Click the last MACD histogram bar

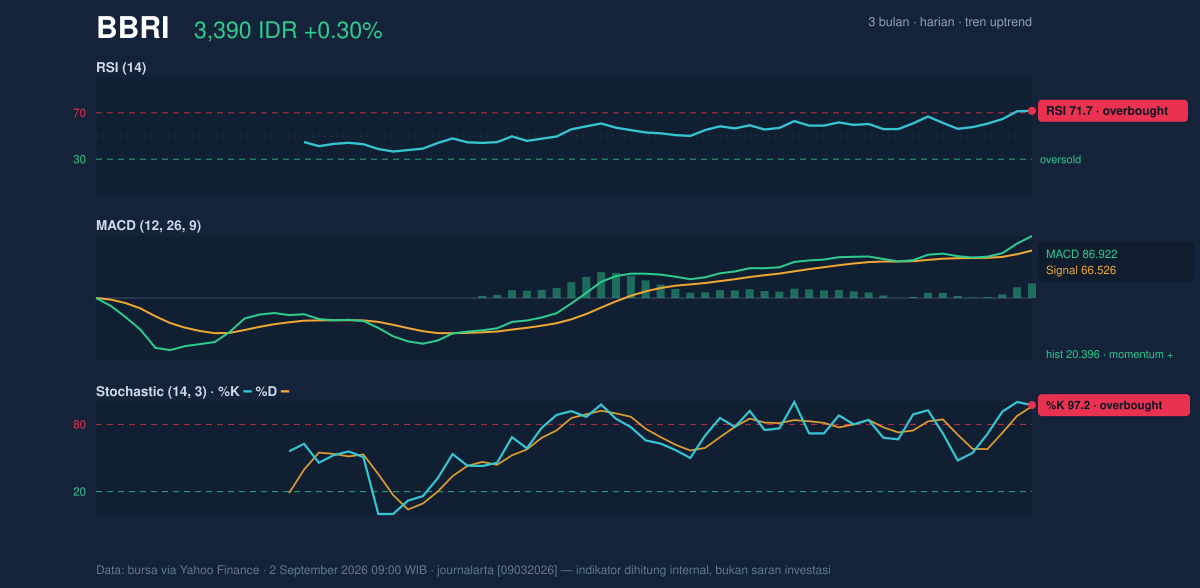(1032, 291)
